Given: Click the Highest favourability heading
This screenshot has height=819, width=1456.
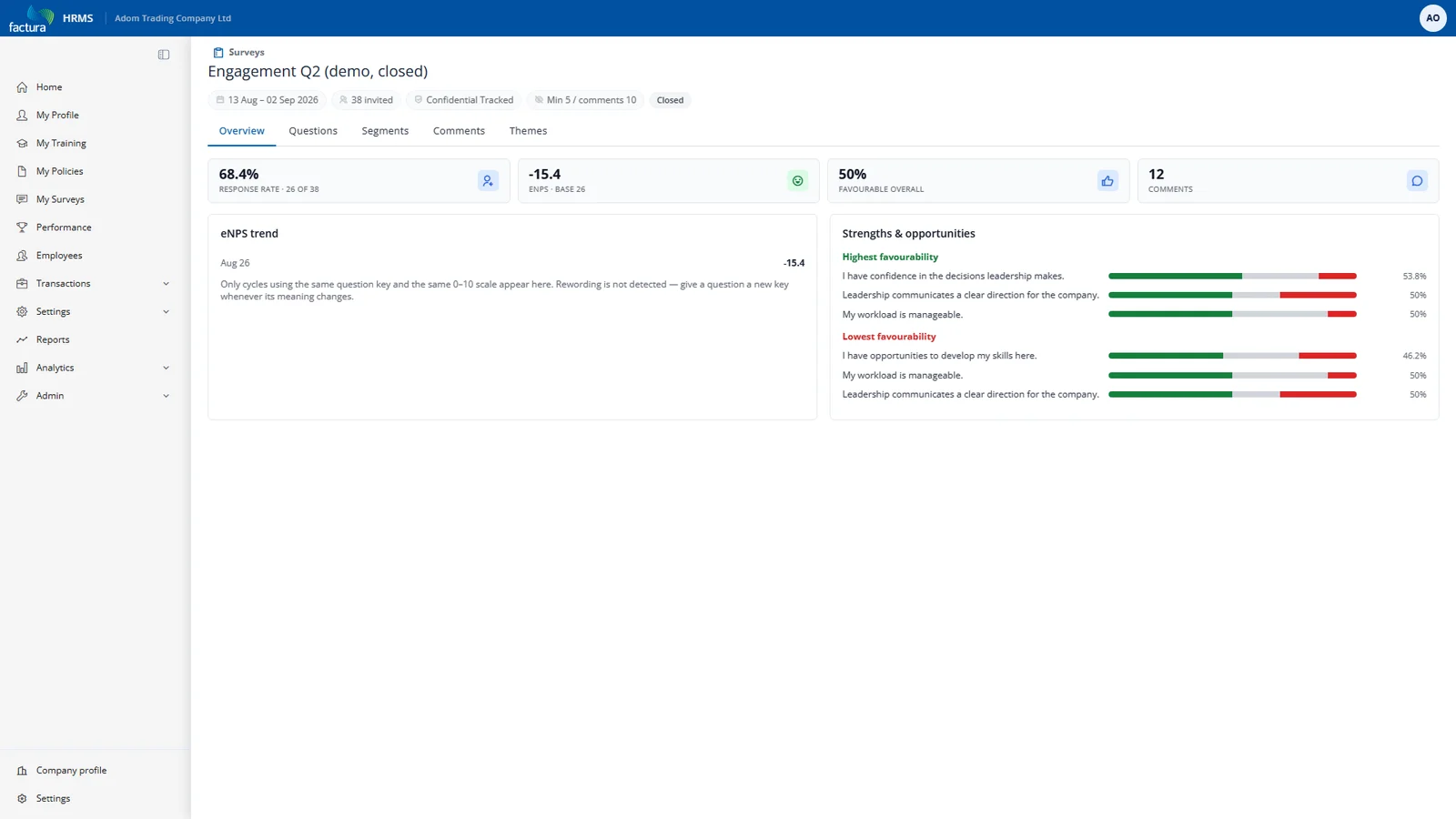Looking at the screenshot, I should [890, 258].
